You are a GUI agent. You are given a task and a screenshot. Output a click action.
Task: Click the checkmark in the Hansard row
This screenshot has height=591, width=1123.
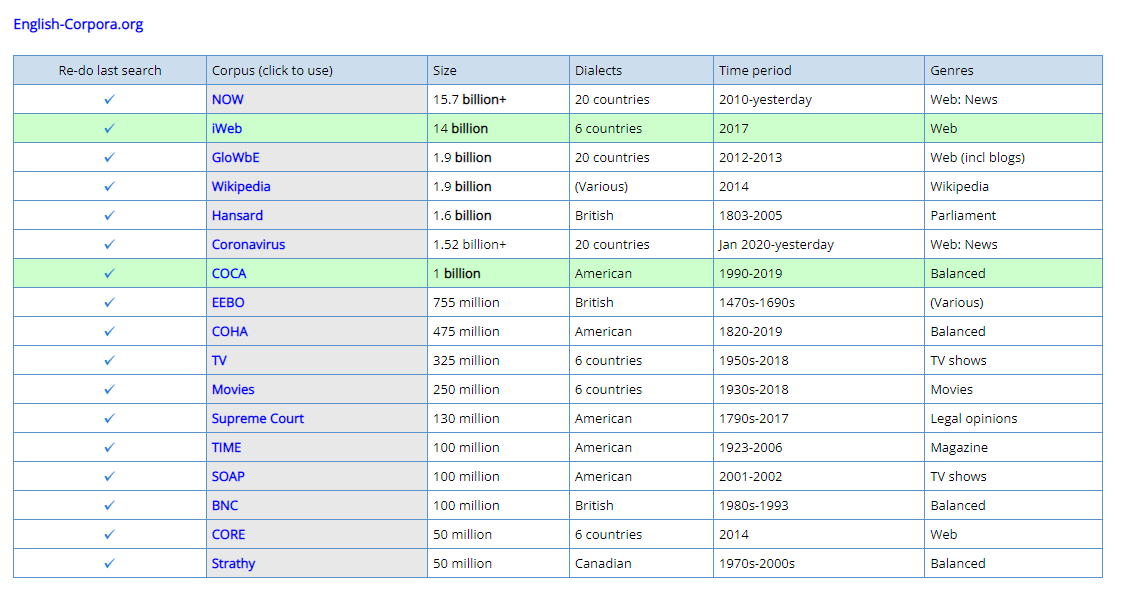pos(110,216)
